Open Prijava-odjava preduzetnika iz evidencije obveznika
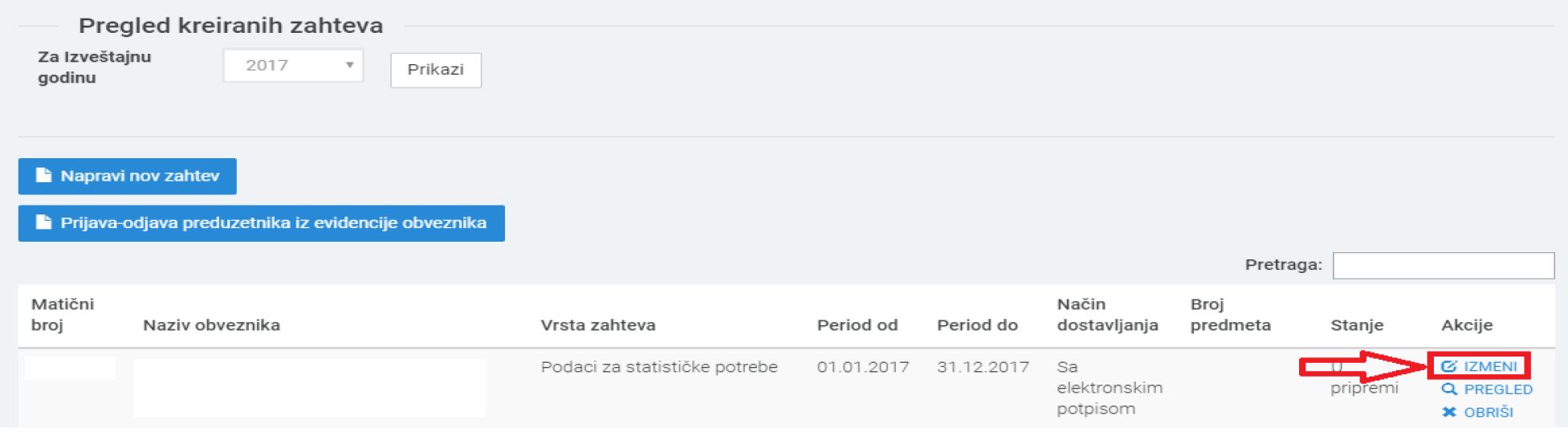This screenshot has width=1568, height=432. 262,222
